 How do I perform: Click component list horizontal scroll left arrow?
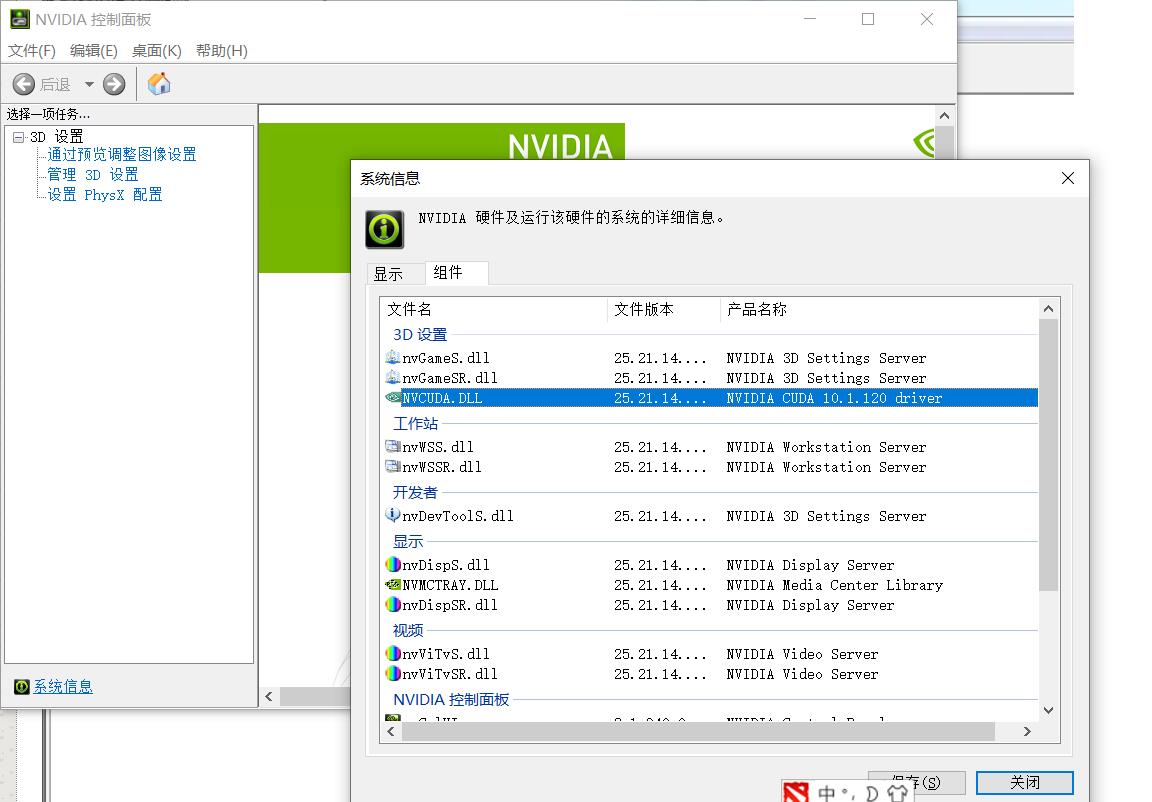391,731
